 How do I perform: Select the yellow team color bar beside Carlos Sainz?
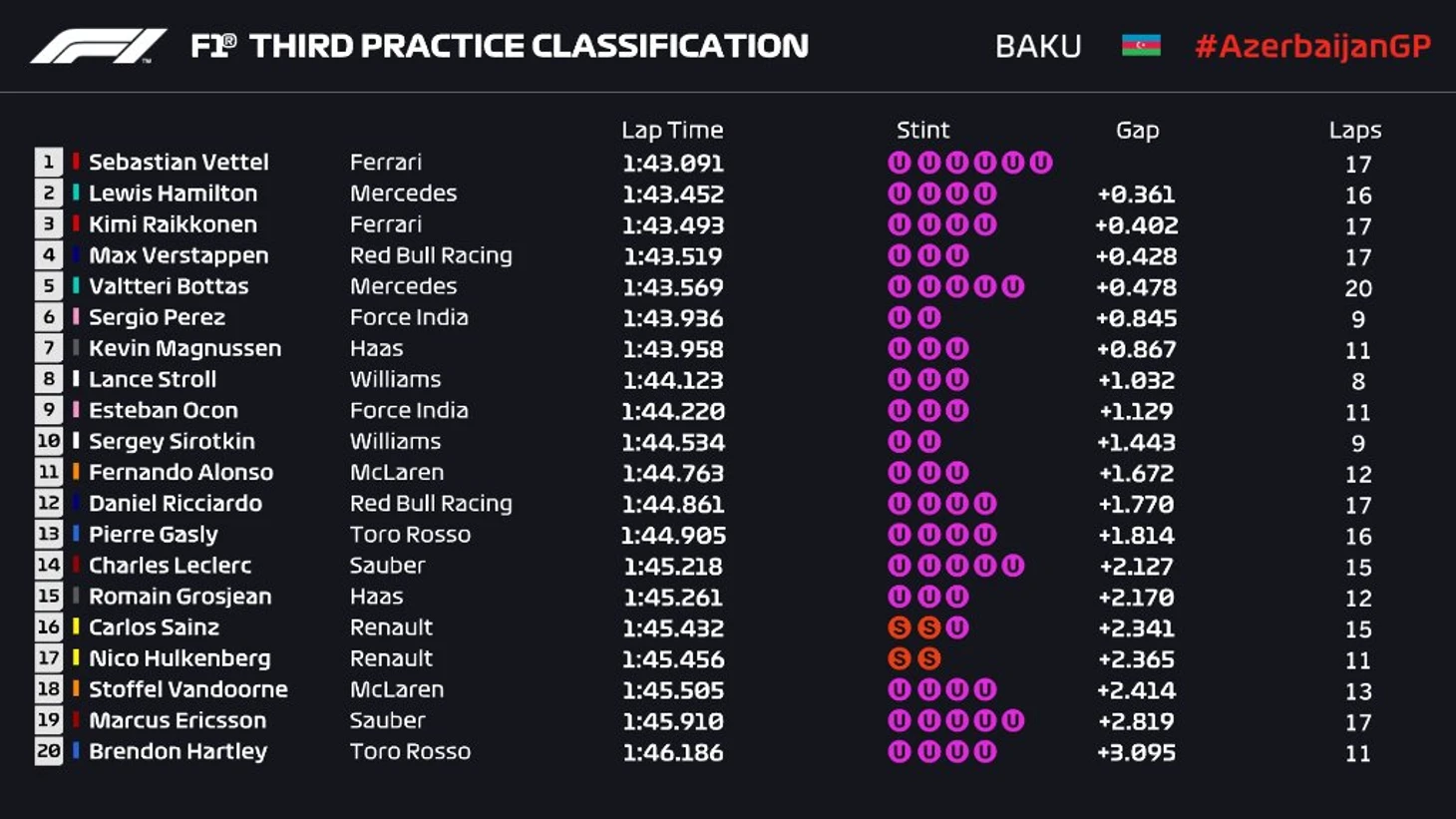pos(76,626)
